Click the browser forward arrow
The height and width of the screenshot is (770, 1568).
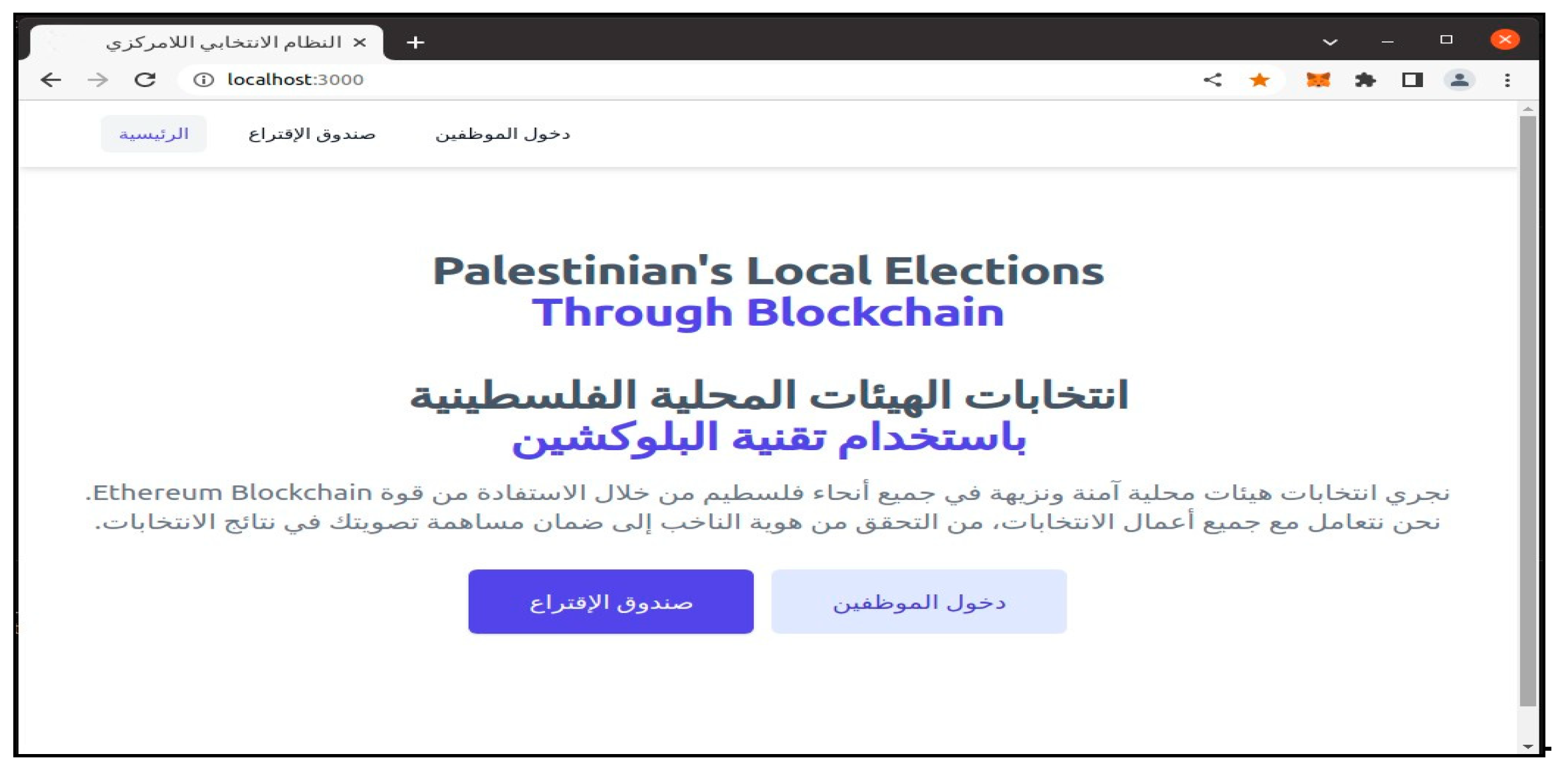click(98, 80)
